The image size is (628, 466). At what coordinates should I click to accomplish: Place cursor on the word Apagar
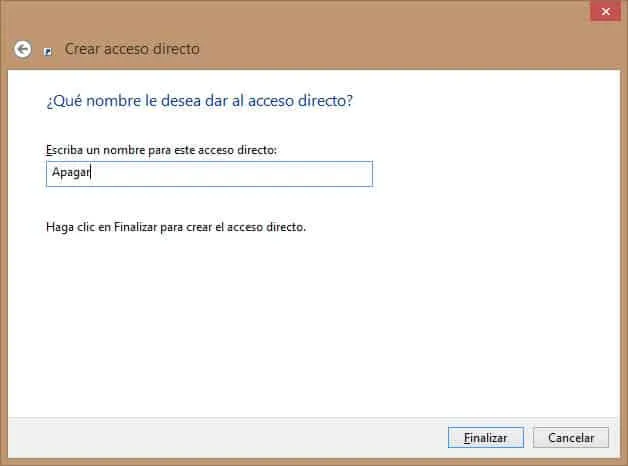click(x=68, y=174)
